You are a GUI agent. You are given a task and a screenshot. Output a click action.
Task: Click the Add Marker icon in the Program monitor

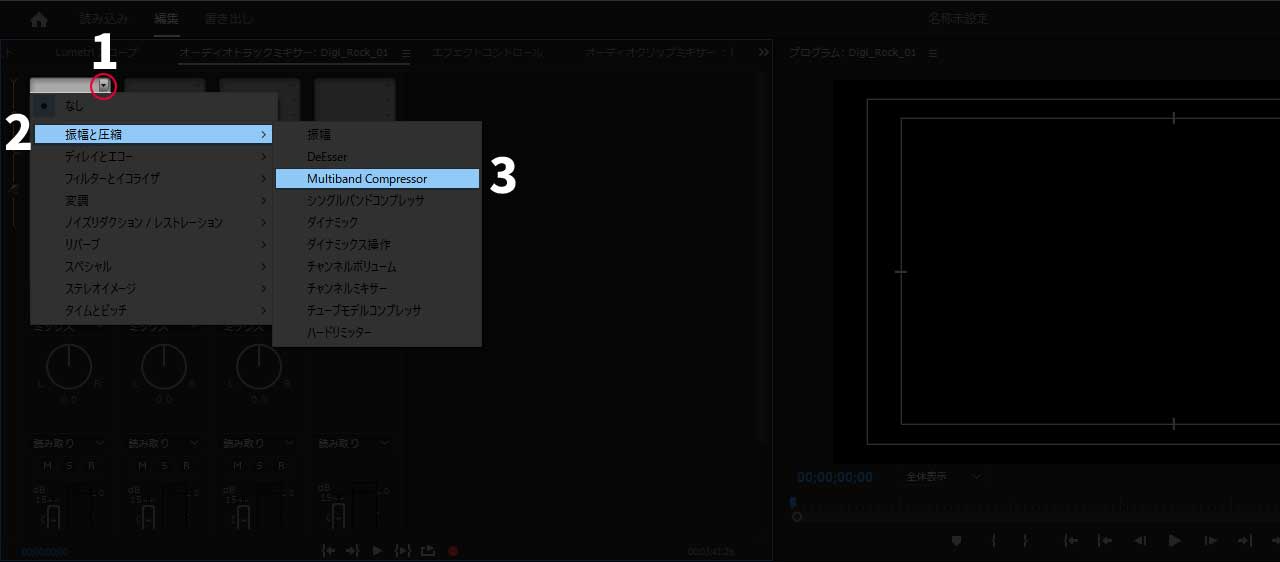pos(956,541)
